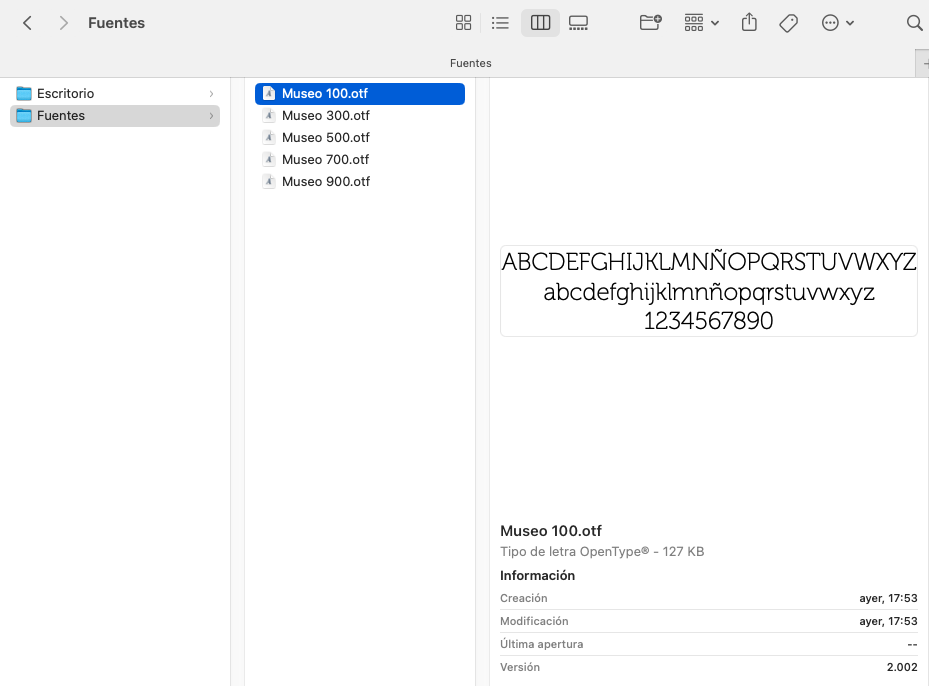Go forward with the right chevron
The image size is (929, 686).
coord(63,23)
